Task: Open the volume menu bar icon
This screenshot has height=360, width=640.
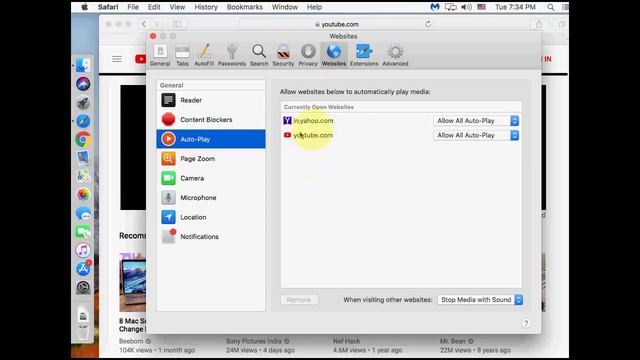Action: click(466, 7)
